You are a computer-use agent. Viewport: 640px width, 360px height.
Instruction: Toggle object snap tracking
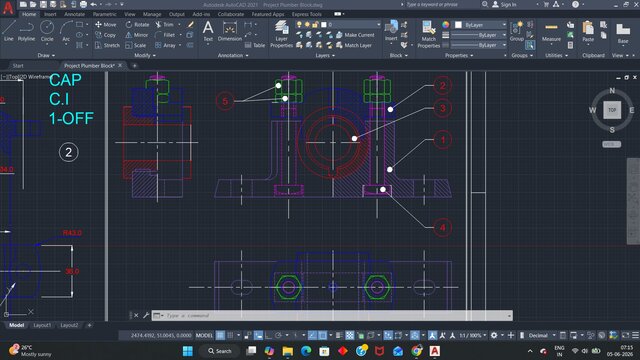(312, 335)
